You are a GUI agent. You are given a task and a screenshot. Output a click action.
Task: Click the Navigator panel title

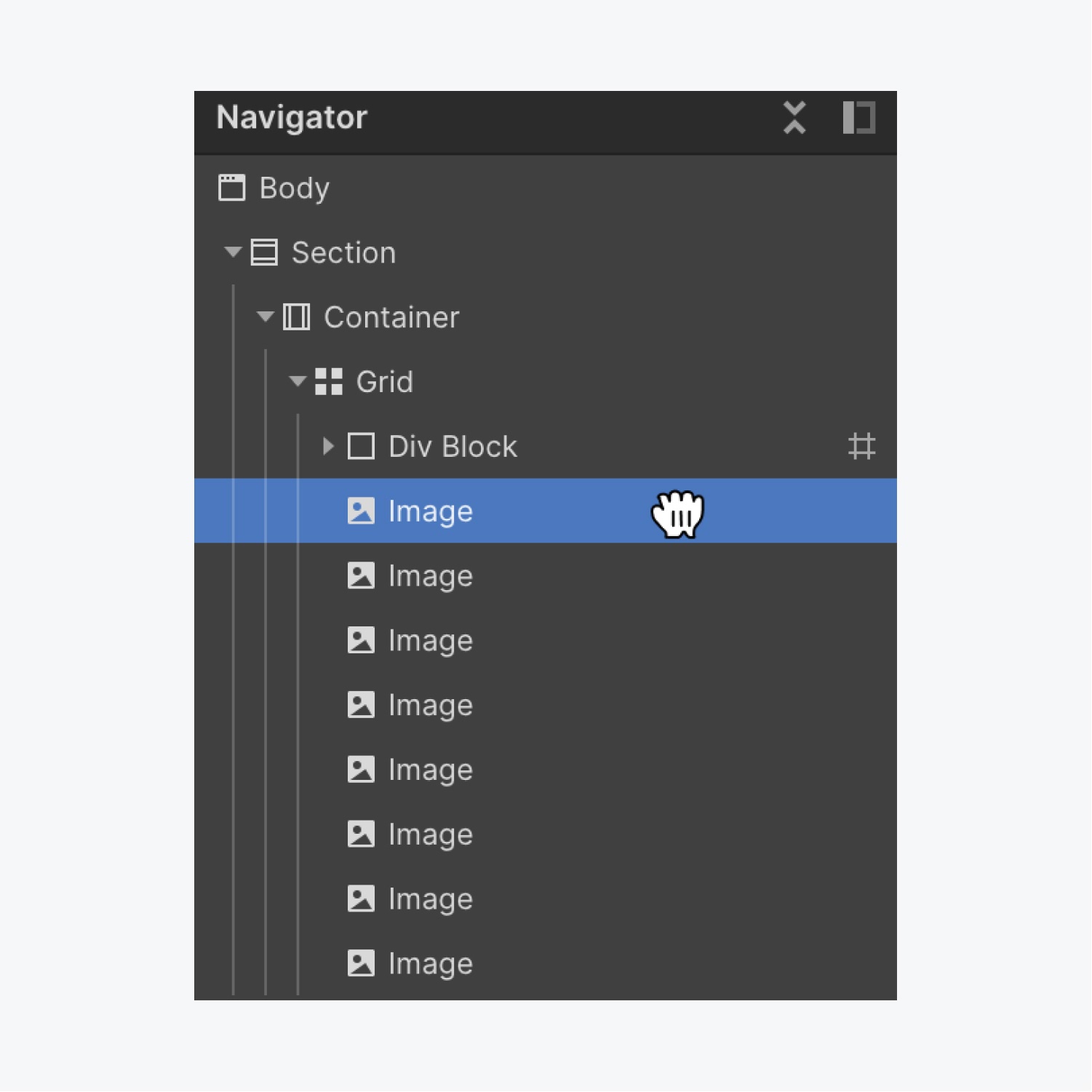coord(292,117)
